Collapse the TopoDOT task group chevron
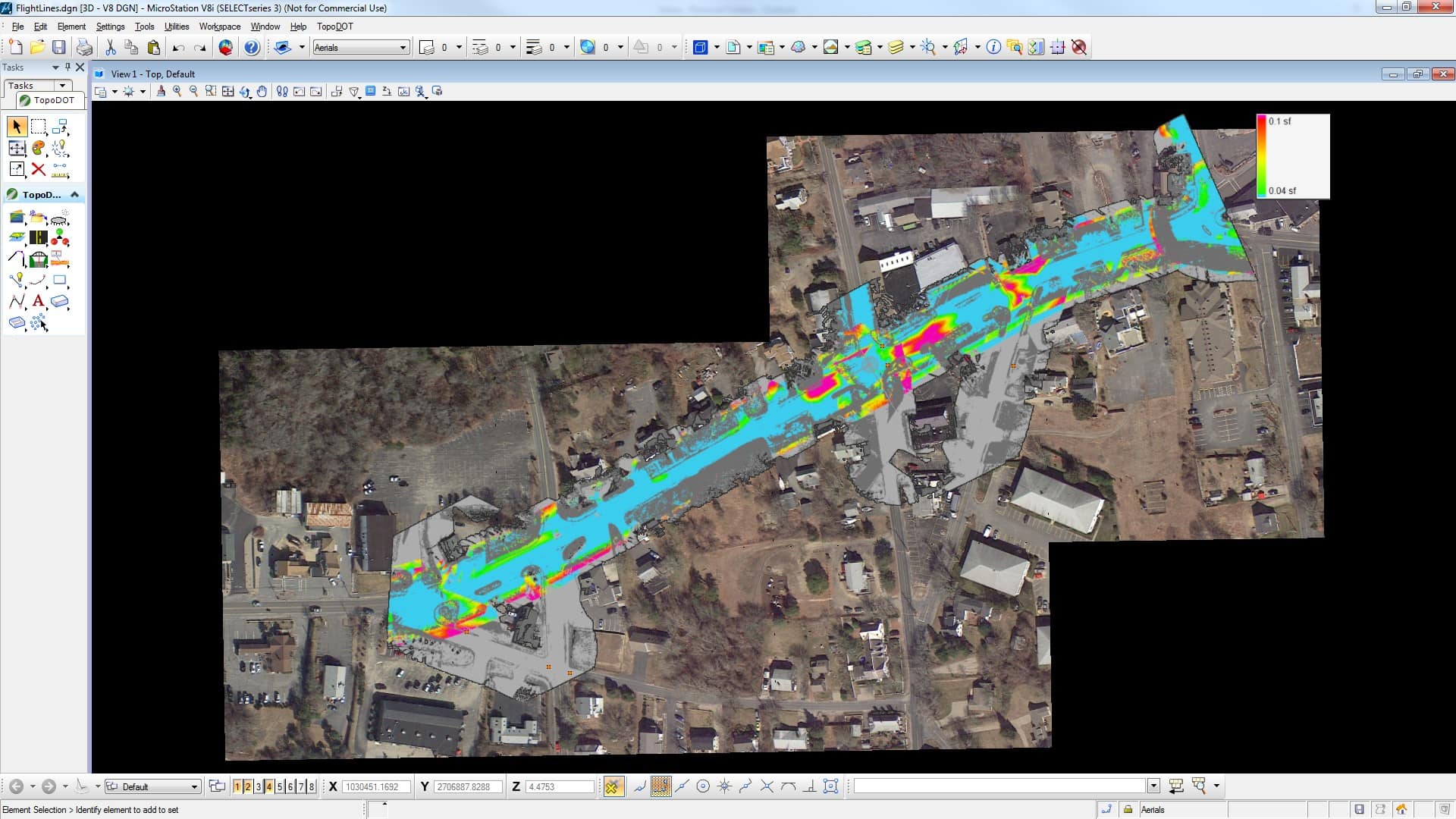Screen dimensions: 1456x819 pyautogui.click(x=74, y=195)
